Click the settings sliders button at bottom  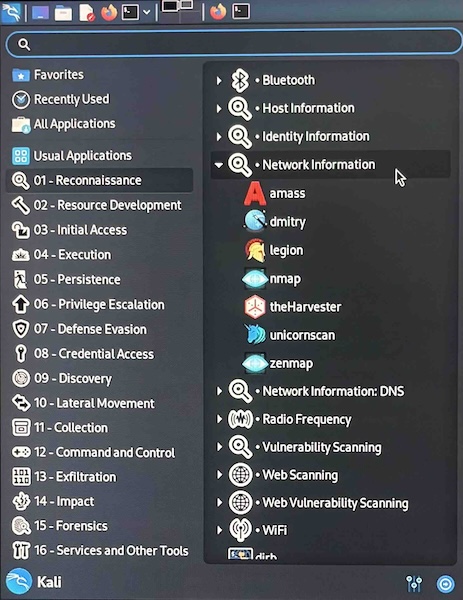coord(414,584)
